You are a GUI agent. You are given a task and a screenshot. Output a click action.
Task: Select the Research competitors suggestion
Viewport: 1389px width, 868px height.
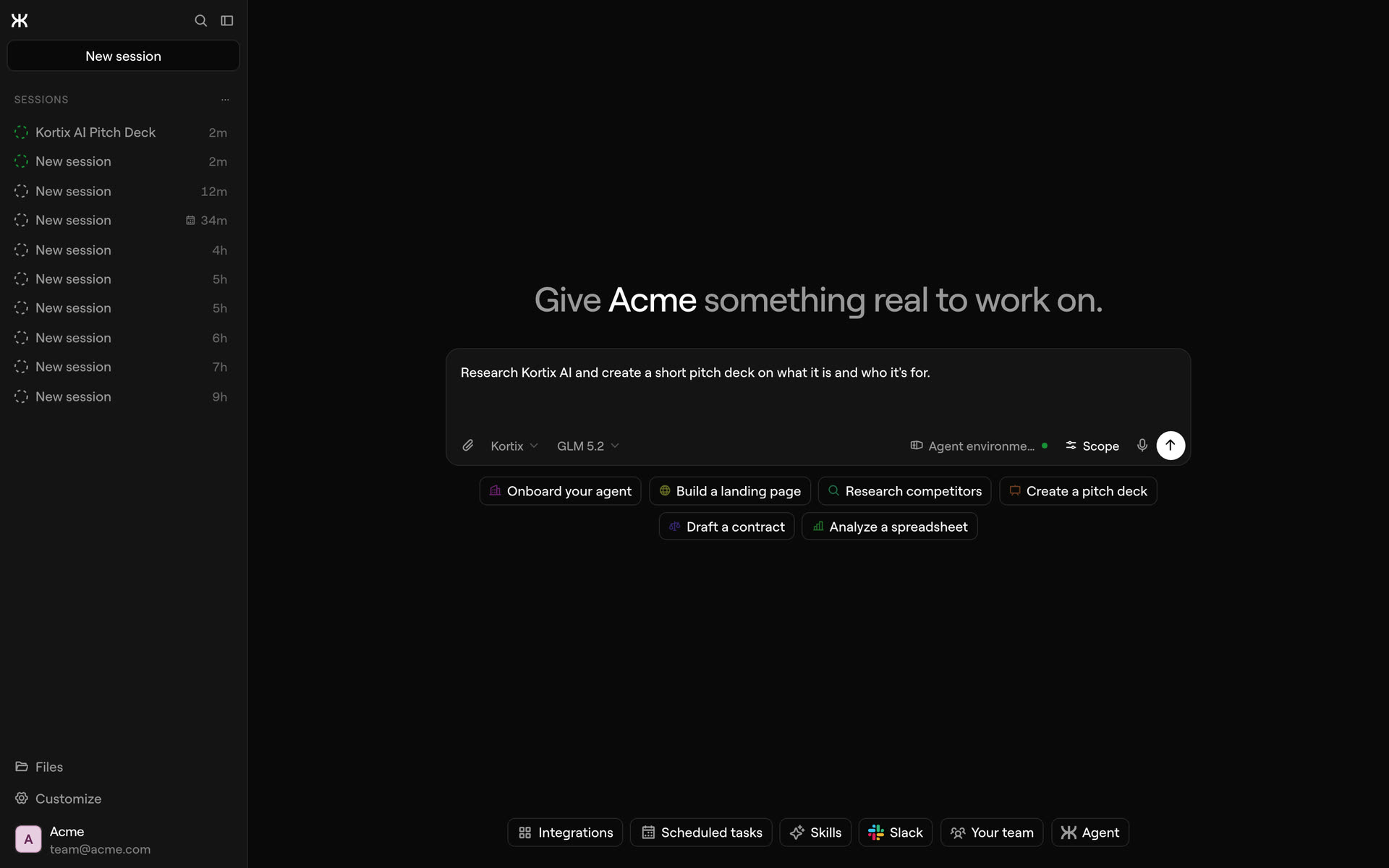pyautogui.click(x=904, y=491)
